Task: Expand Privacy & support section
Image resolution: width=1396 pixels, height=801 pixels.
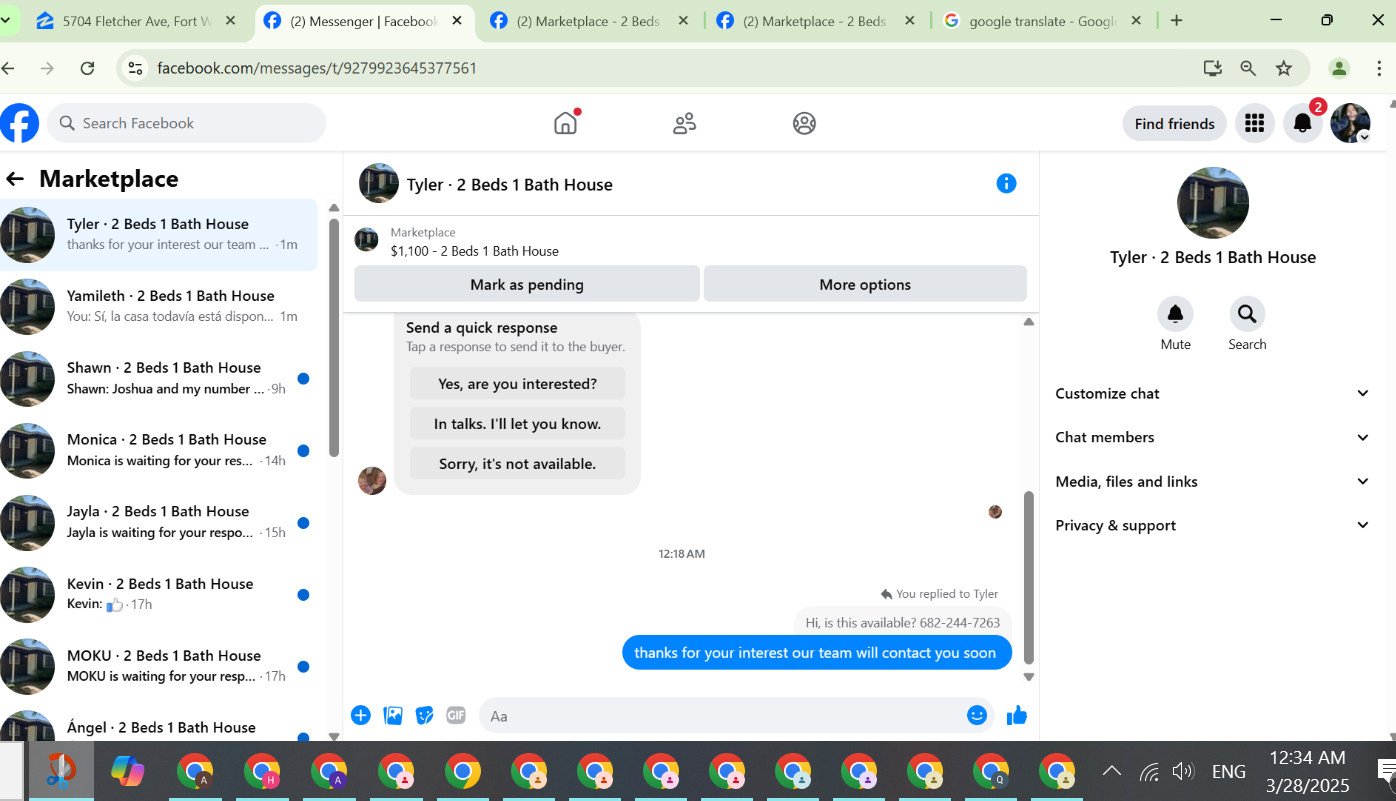Action: 1212,525
